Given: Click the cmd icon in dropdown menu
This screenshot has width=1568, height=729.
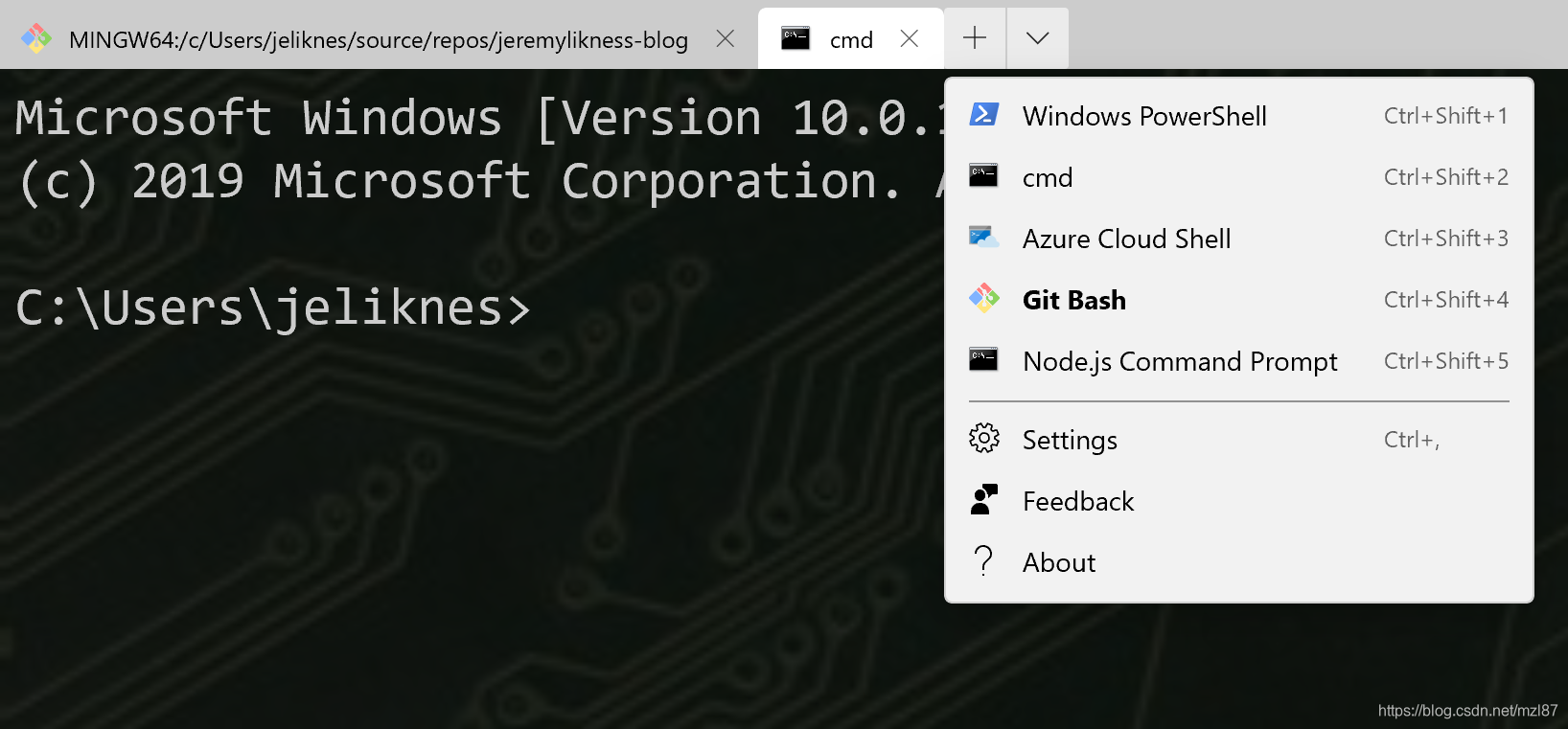Looking at the screenshot, I should click(x=983, y=175).
